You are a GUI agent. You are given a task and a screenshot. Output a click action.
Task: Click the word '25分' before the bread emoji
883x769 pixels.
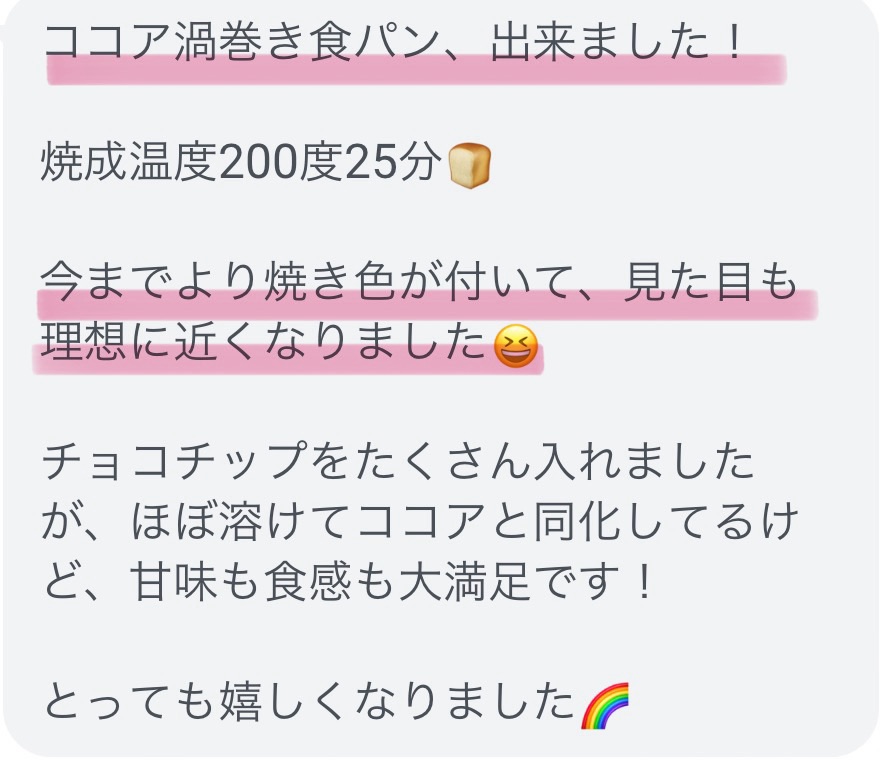pyautogui.click(x=392, y=163)
